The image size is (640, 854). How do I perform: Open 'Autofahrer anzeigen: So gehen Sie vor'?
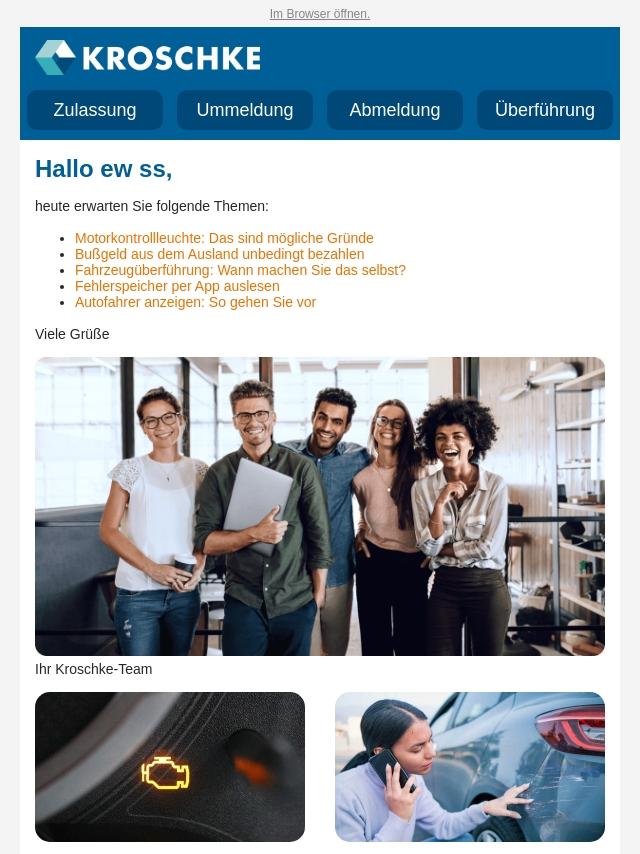click(195, 302)
